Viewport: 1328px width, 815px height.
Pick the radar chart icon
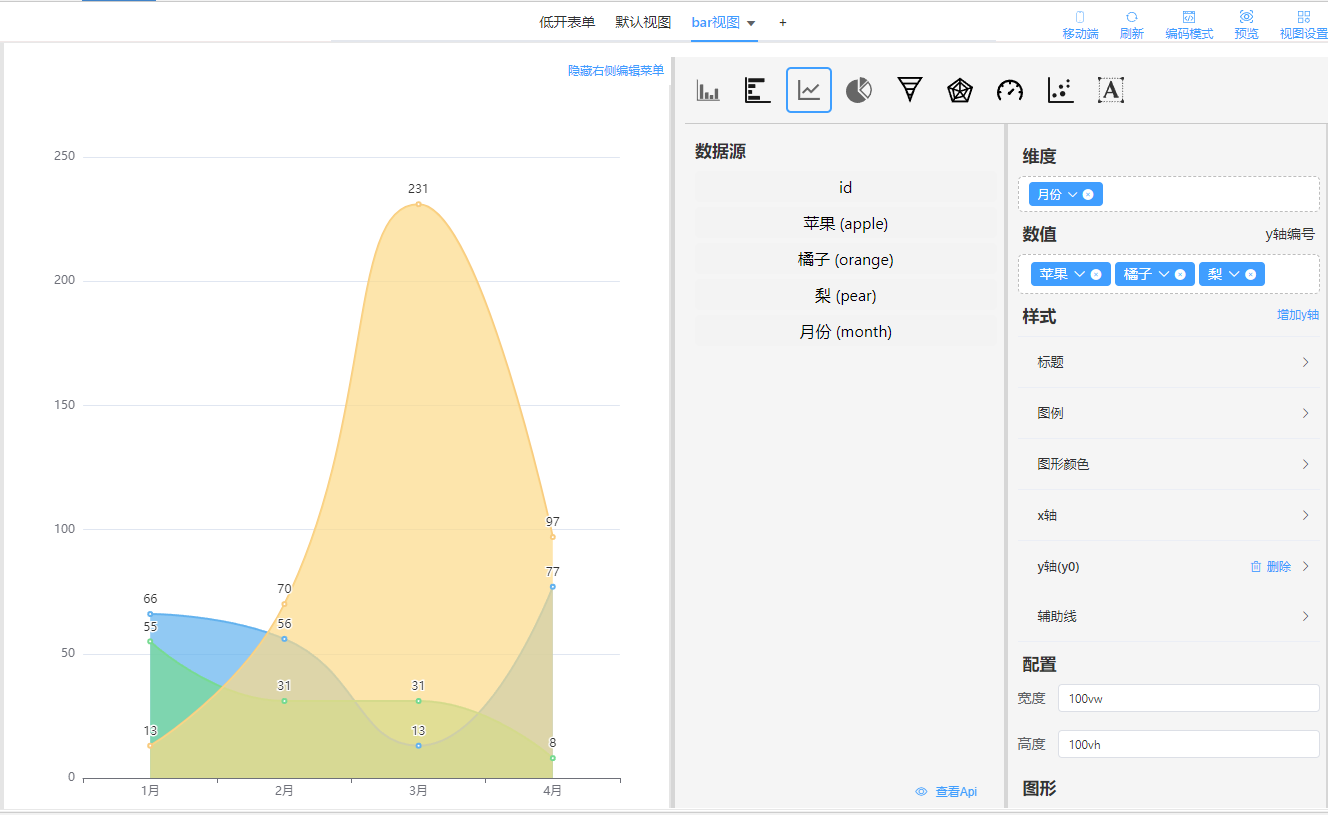tap(960, 91)
